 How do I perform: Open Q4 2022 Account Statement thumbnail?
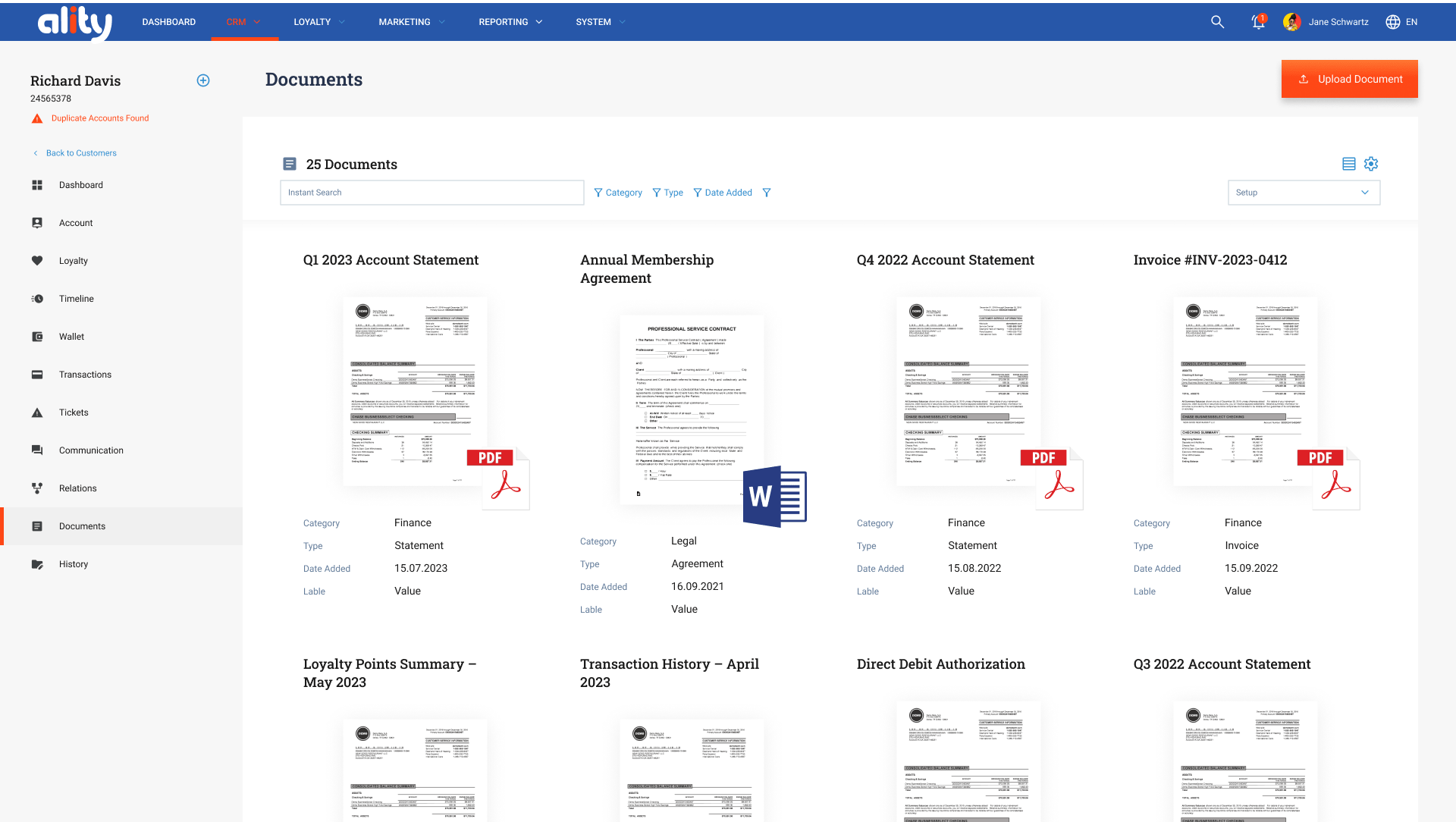(968, 391)
